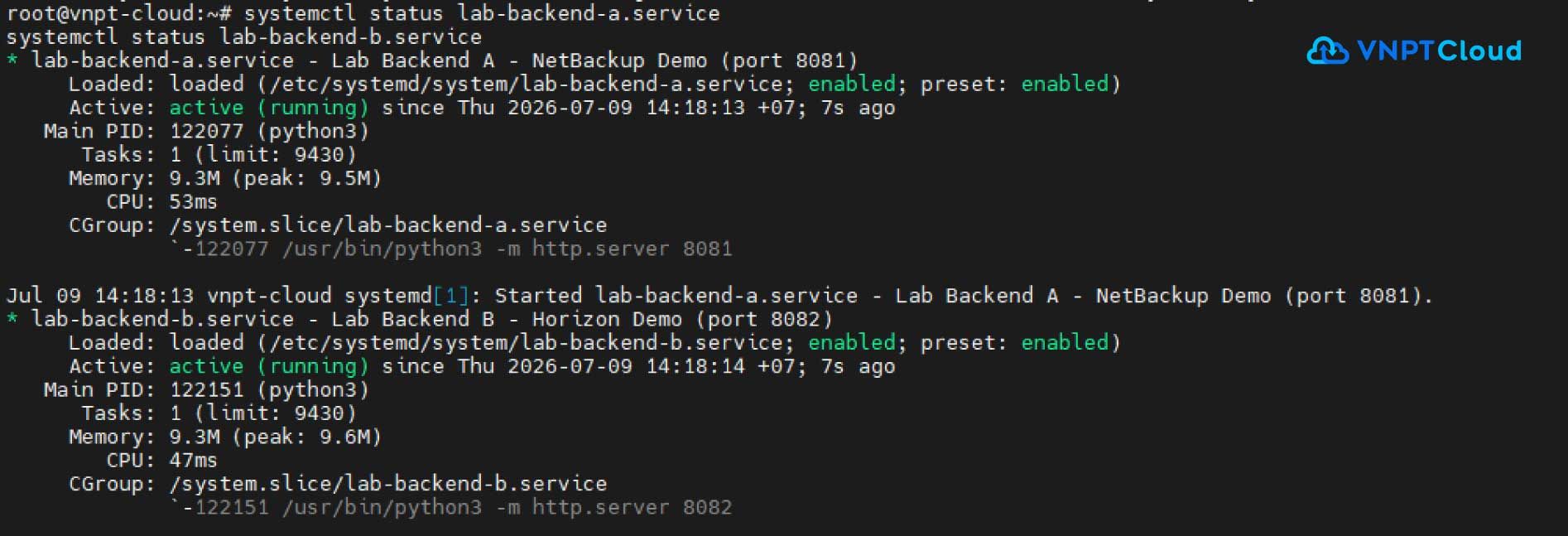This screenshot has height=536, width=1568.
Task: Click the 'CPU: 47ms' line
Action: (161, 460)
